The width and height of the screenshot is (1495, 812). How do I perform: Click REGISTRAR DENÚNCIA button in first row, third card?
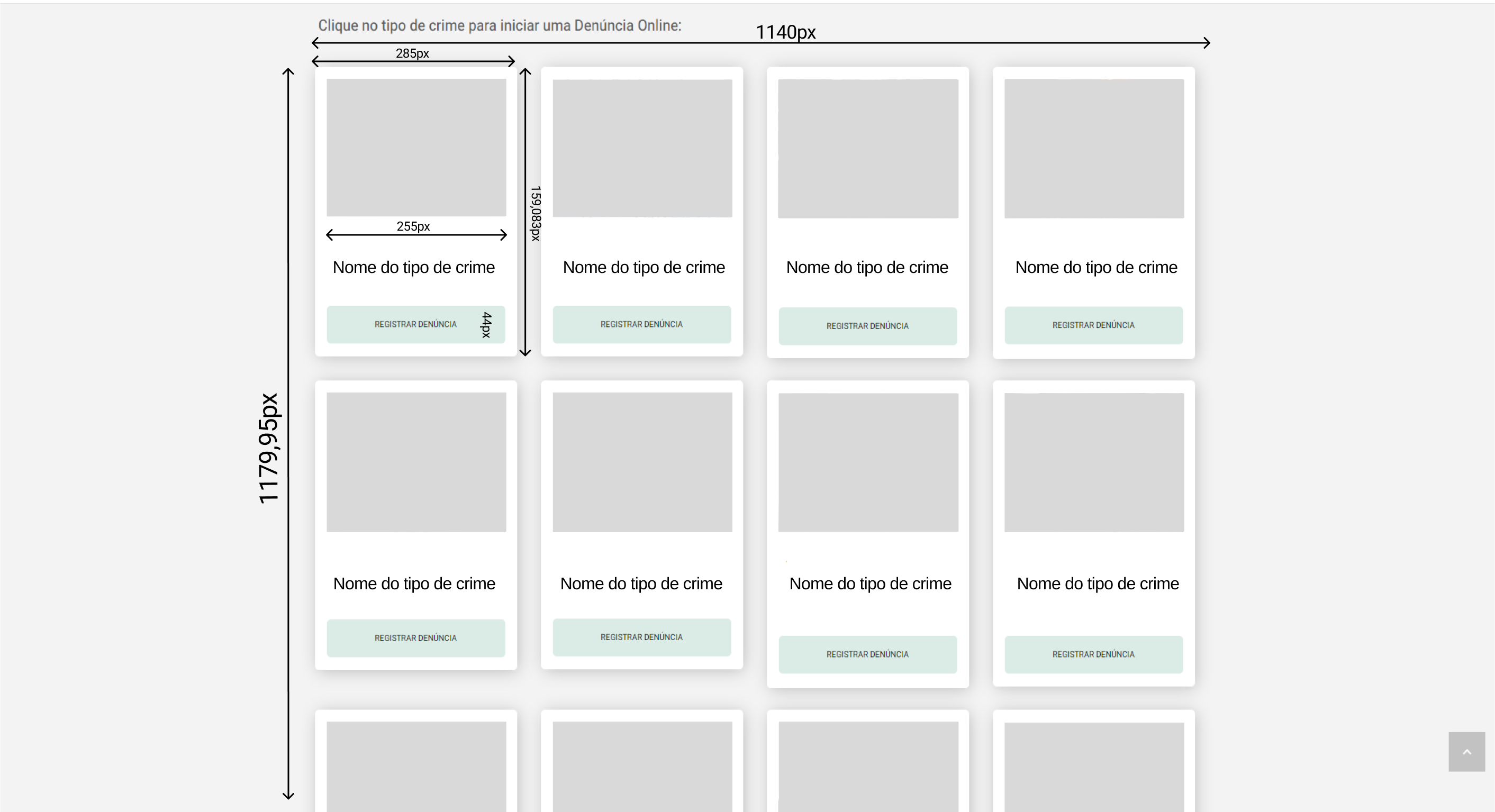868,326
